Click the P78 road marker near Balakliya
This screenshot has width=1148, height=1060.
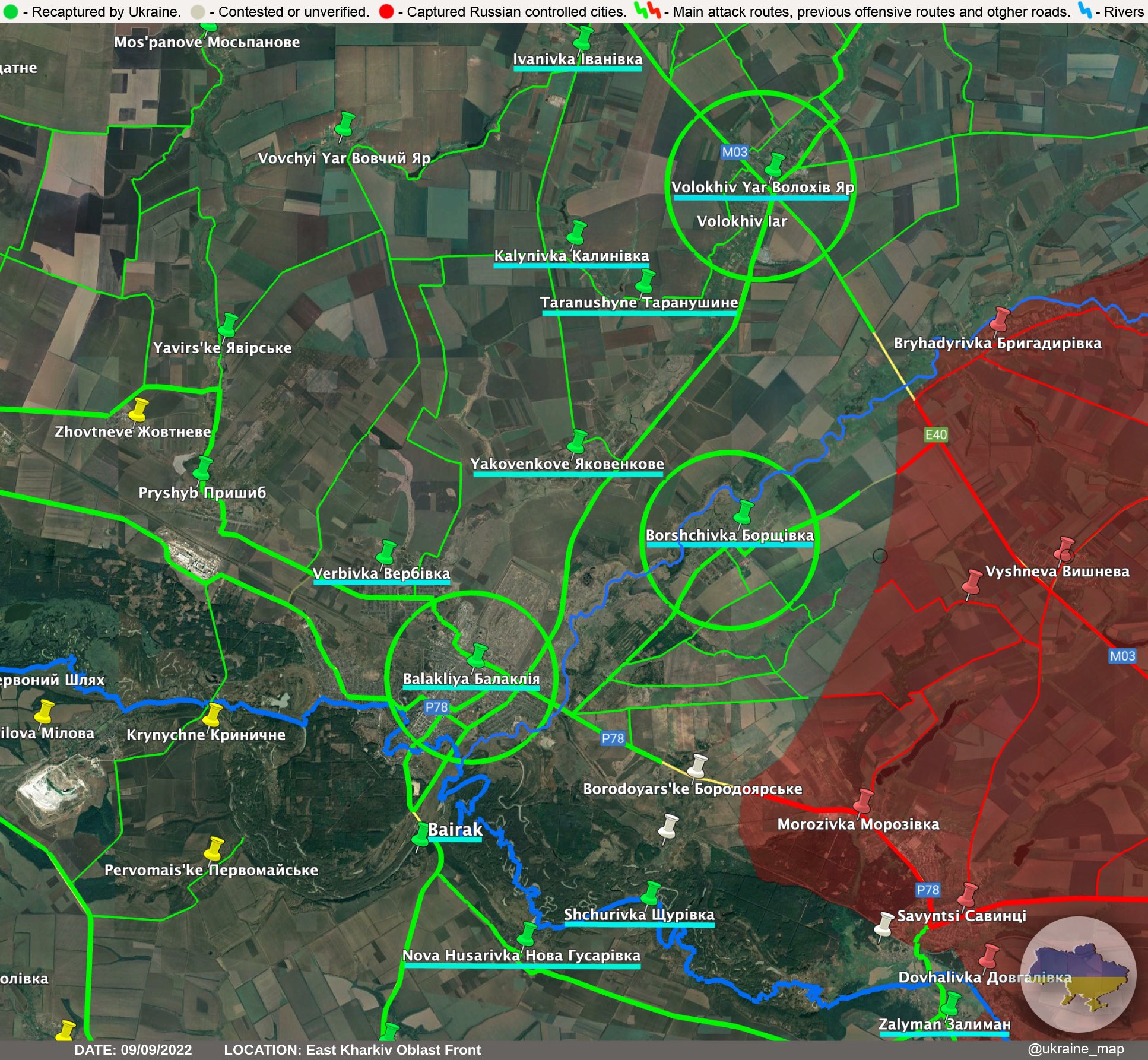point(436,707)
